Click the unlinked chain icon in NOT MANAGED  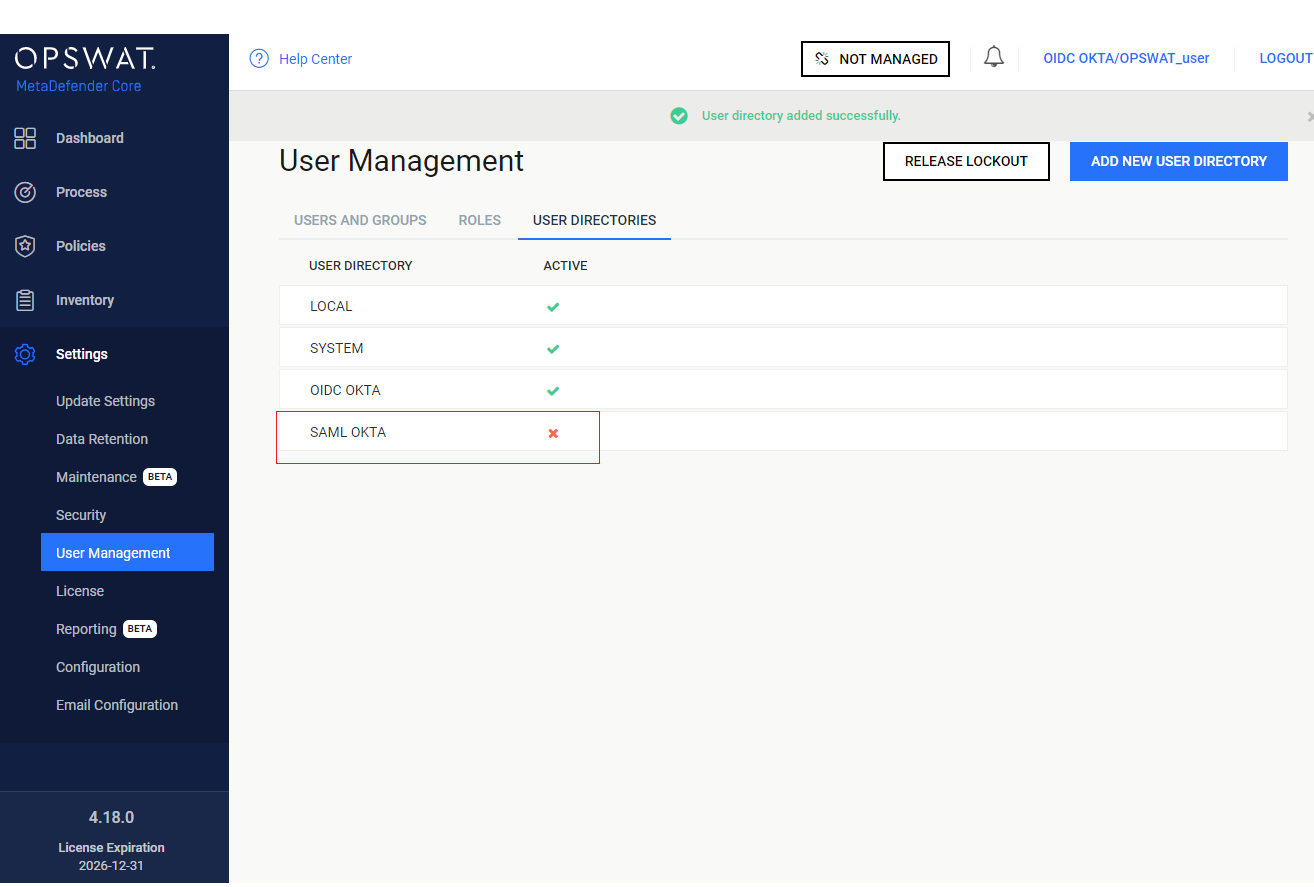pyautogui.click(x=822, y=59)
